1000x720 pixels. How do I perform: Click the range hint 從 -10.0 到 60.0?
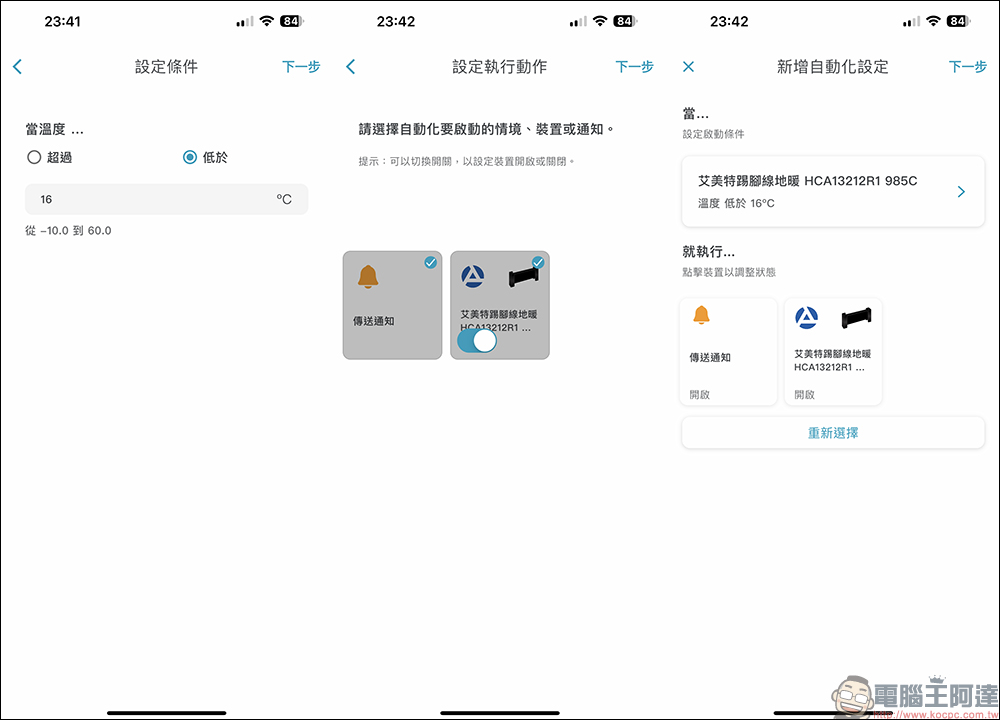[68, 230]
